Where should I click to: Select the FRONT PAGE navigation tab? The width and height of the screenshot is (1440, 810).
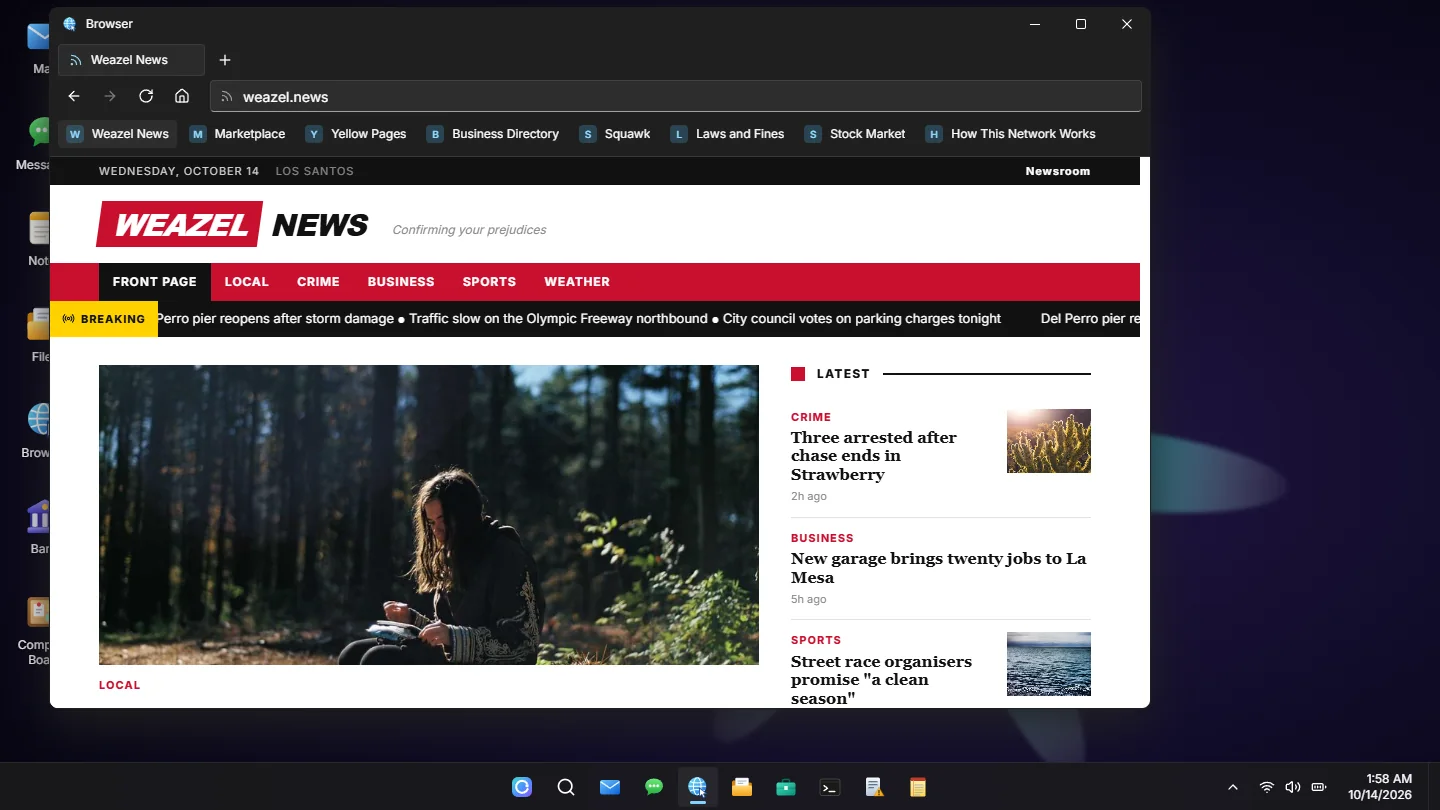pyautogui.click(x=155, y=282)
